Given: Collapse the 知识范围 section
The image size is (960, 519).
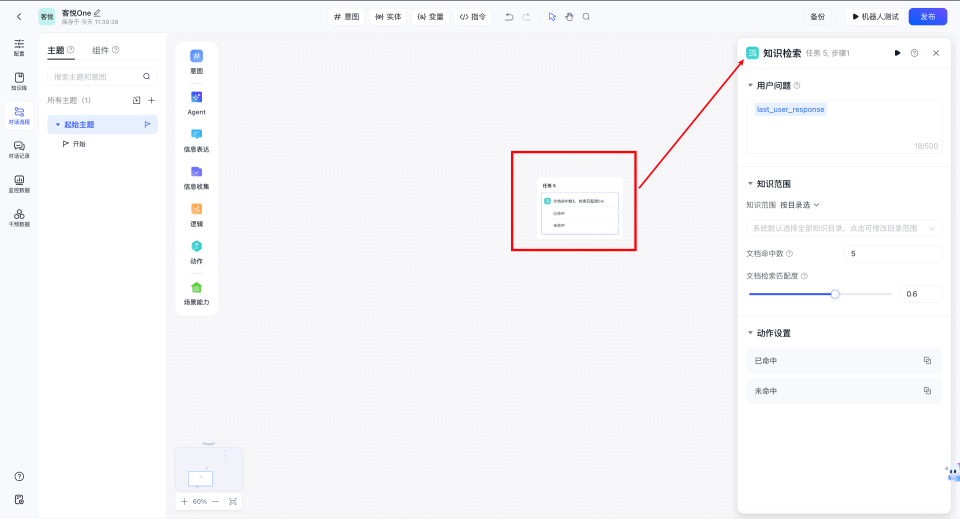Looking at the screenshot, I should pyautogui.click(x=750, y=183).
